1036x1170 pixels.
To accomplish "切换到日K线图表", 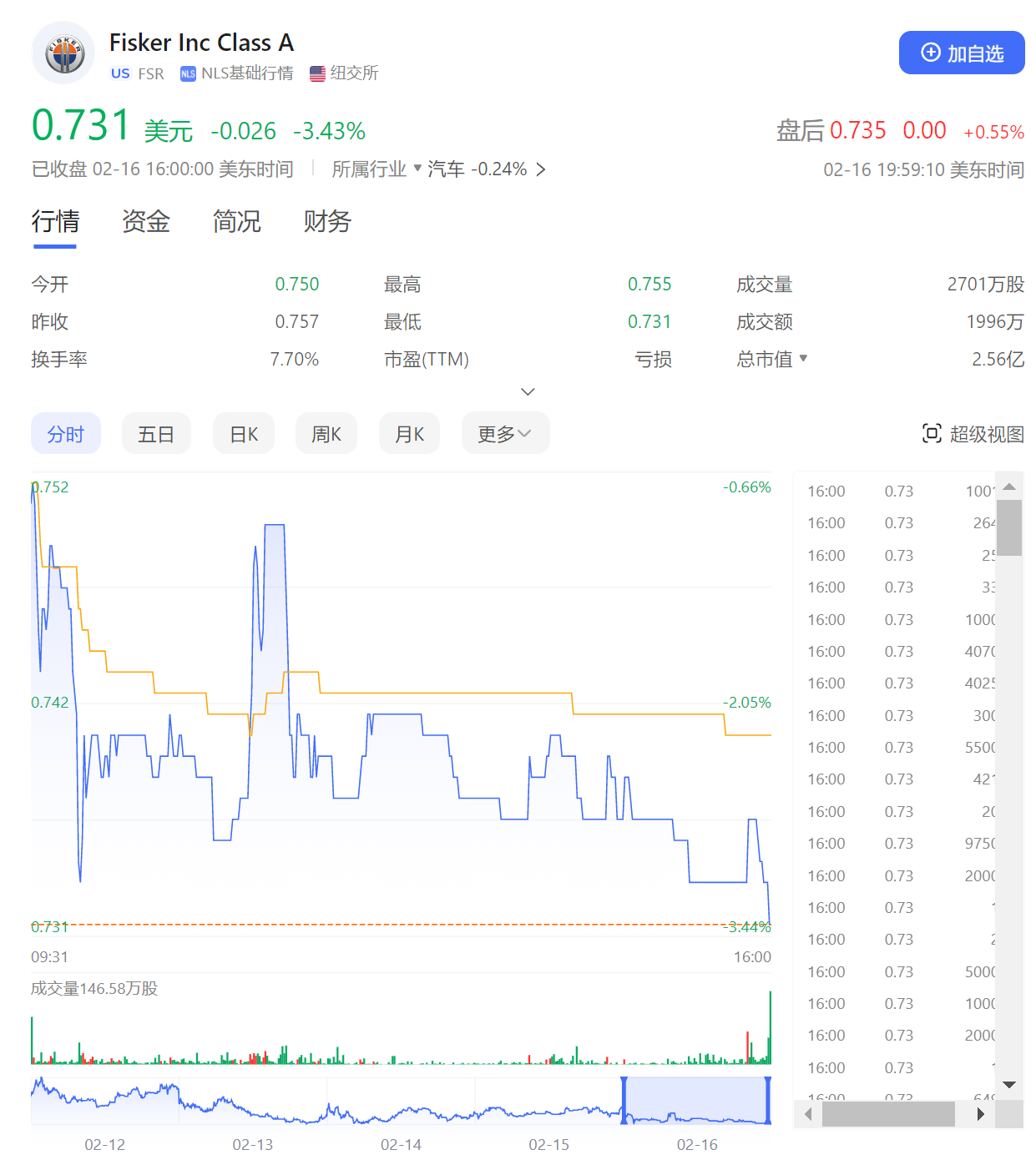I will [243, 433].
